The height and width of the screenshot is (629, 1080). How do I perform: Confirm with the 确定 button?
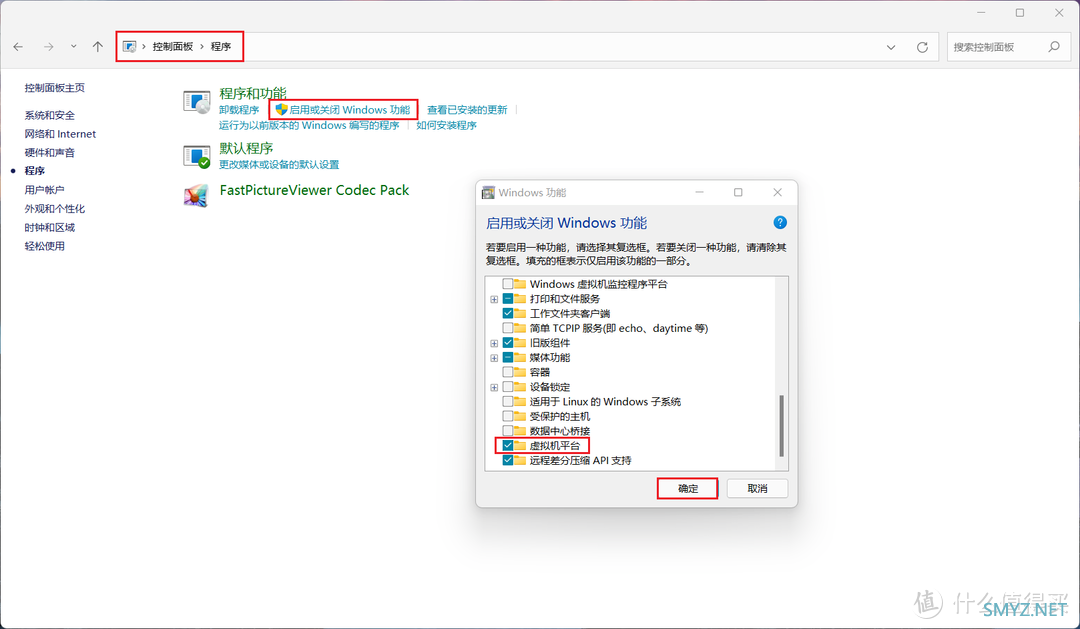(x=687, y=488)
